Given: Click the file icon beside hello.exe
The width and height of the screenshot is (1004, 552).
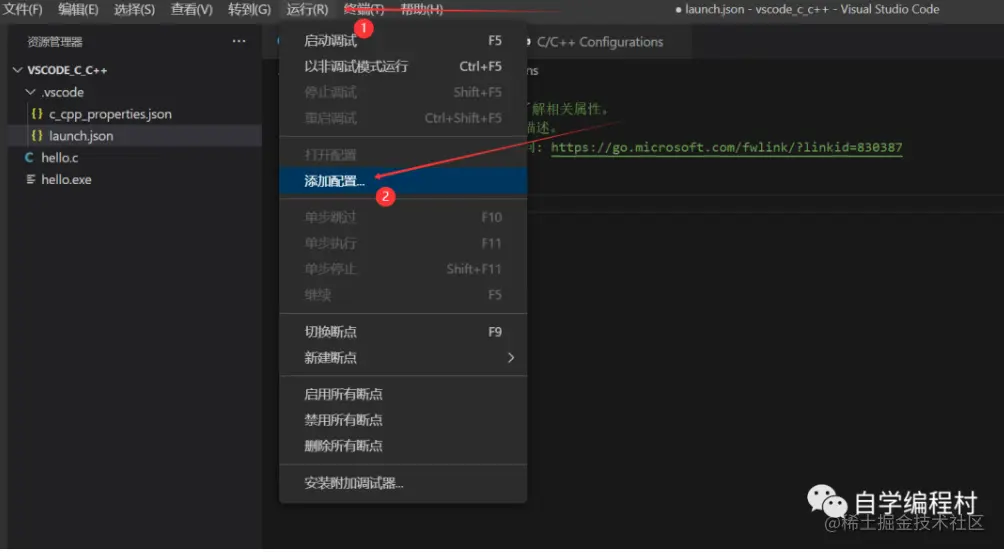Looking at the screenshot, I should (30, 179).
